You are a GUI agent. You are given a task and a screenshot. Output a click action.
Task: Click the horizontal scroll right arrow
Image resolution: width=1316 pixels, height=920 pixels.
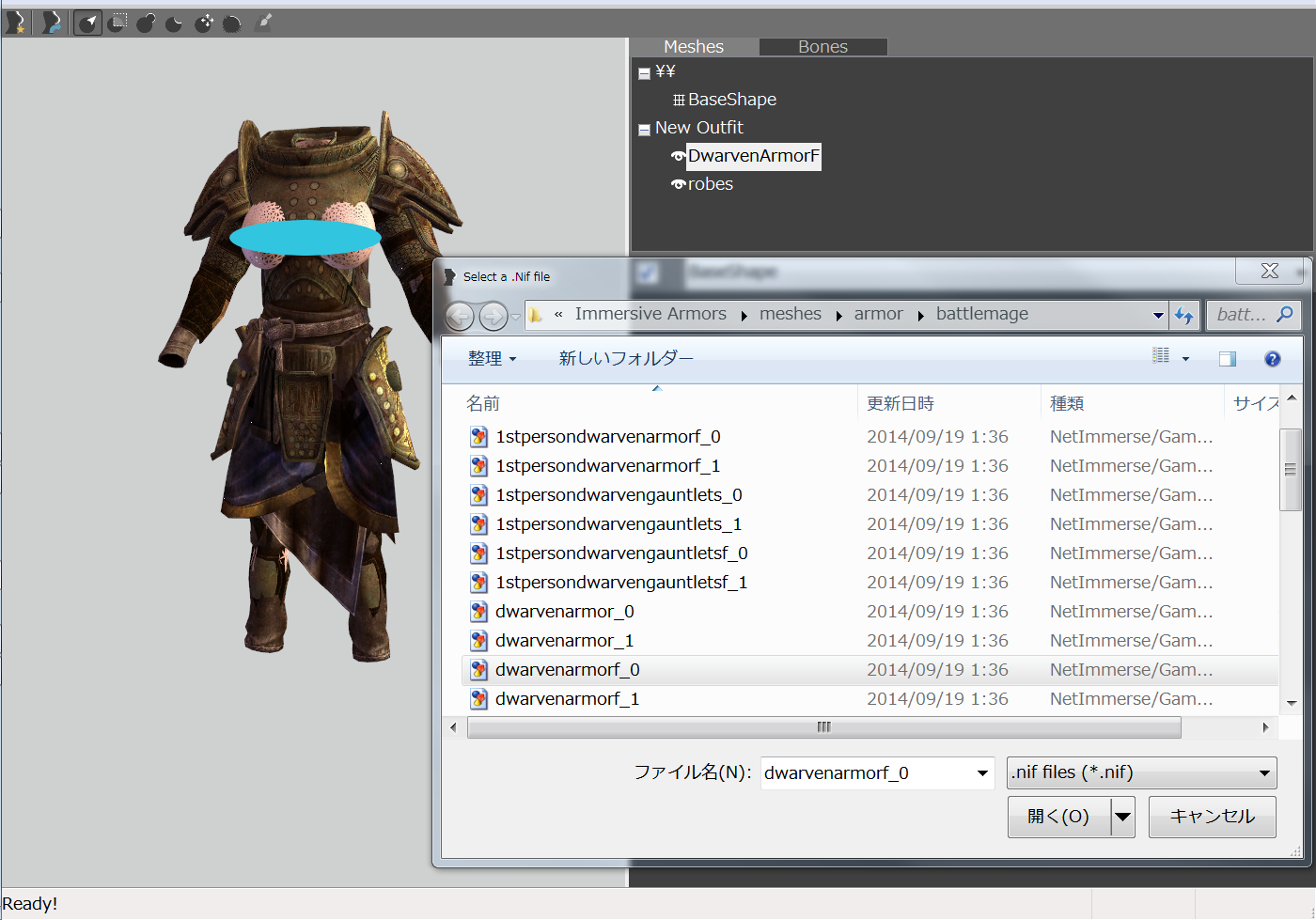[x=1265, y=727]
